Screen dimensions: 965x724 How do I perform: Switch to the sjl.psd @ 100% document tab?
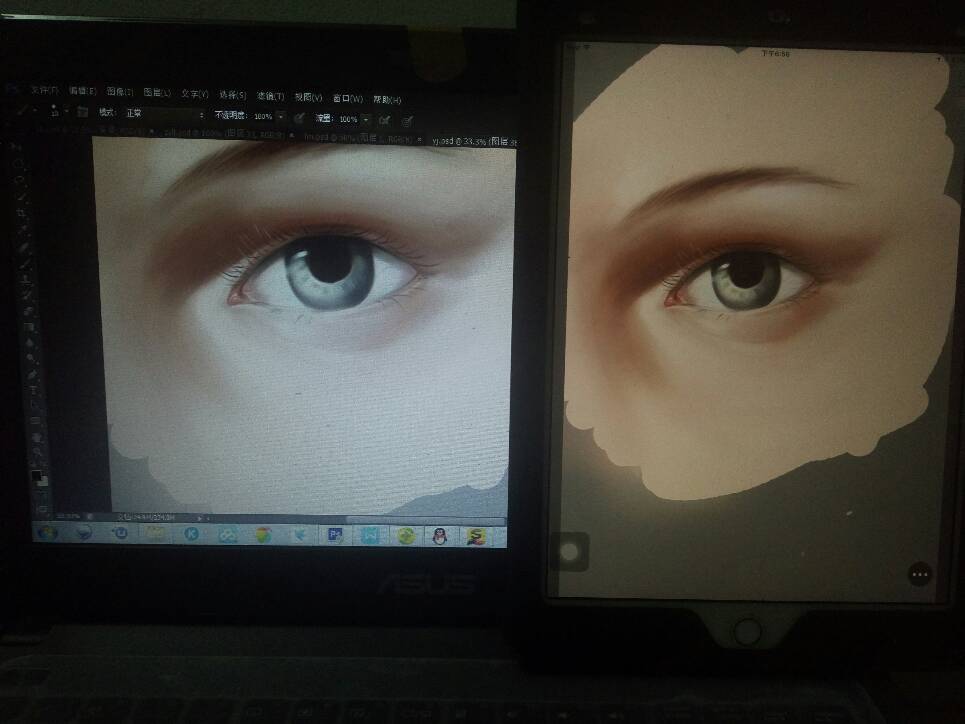tap(225, 133)
